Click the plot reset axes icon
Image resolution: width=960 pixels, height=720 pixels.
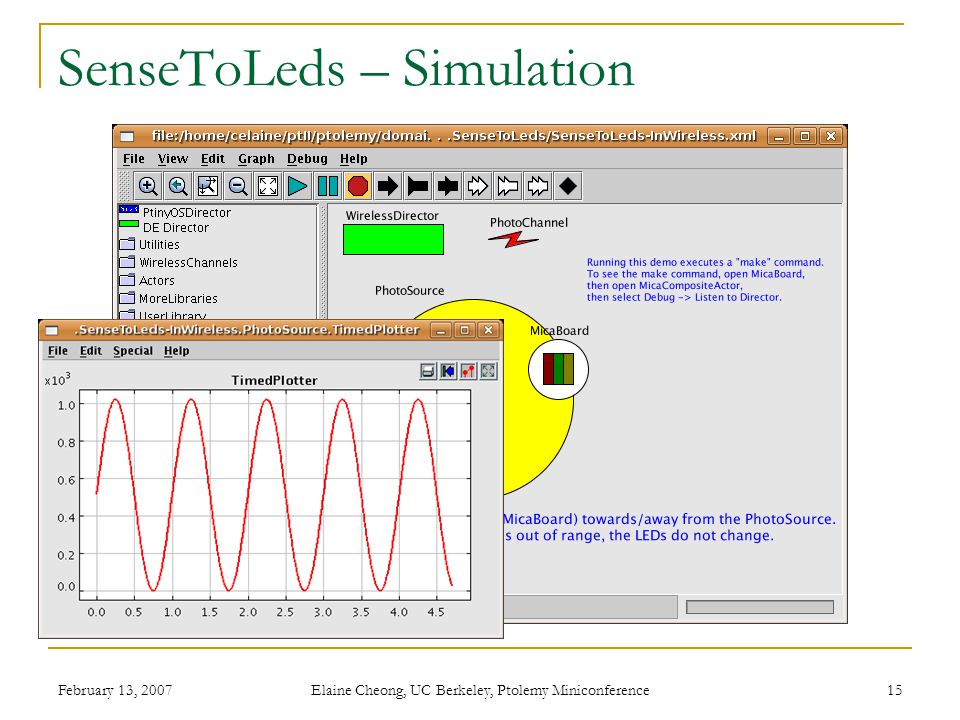pos(448,371)
